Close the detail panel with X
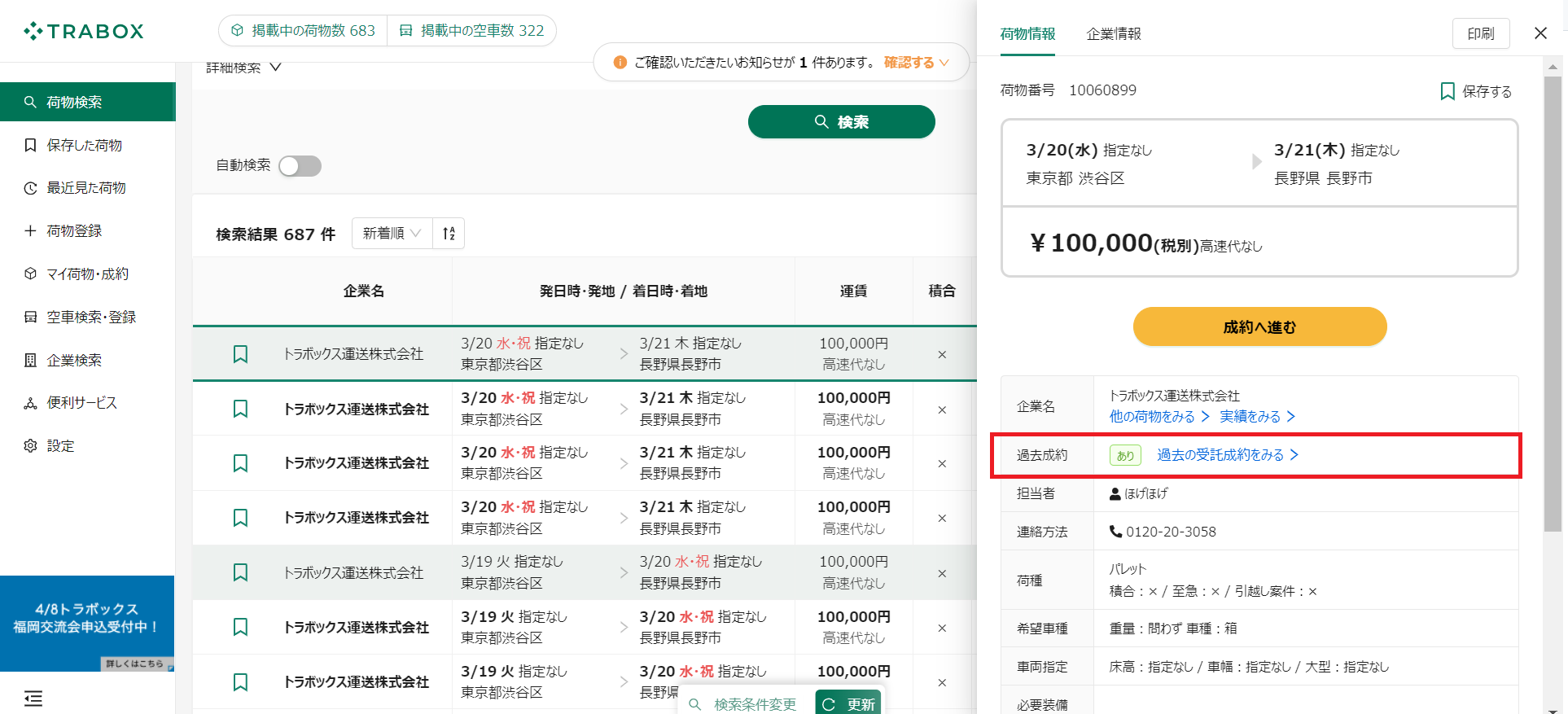The height and width of the screenshot is (714, 1568). (x=1540, y=33)
